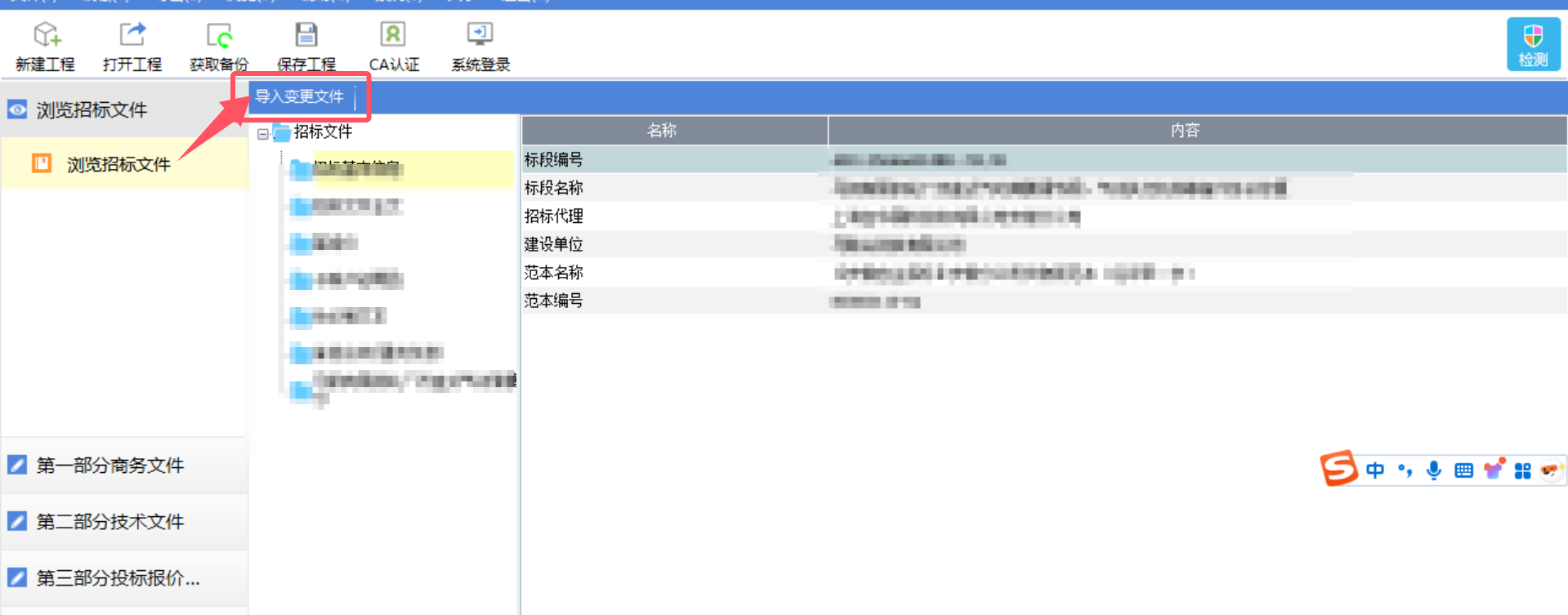
Task: Save the project with 保存工程
Action: [x=306, y=46]
